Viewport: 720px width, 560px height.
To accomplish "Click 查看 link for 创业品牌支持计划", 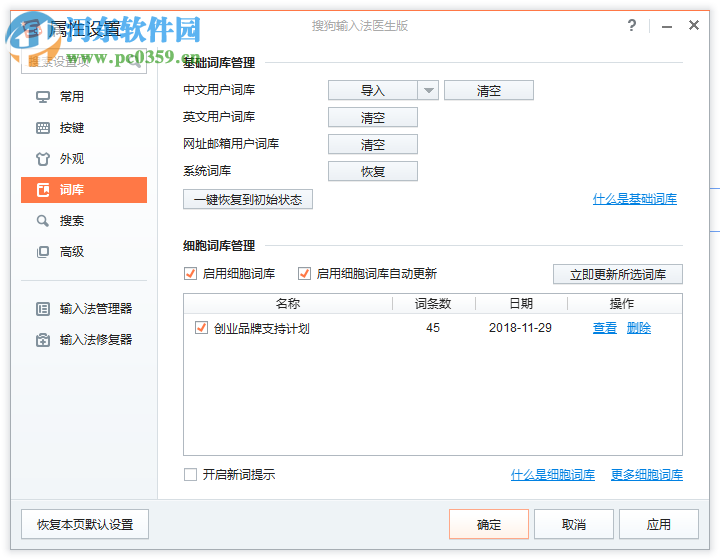I will [604, 328].
